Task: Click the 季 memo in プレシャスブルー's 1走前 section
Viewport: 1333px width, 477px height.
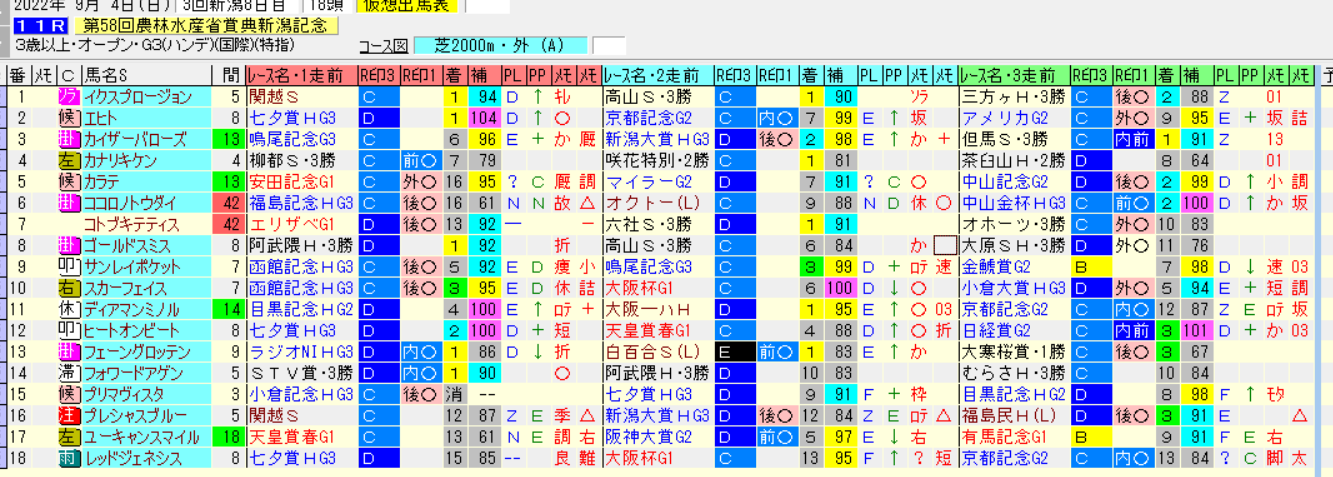Action: [565, 416]
